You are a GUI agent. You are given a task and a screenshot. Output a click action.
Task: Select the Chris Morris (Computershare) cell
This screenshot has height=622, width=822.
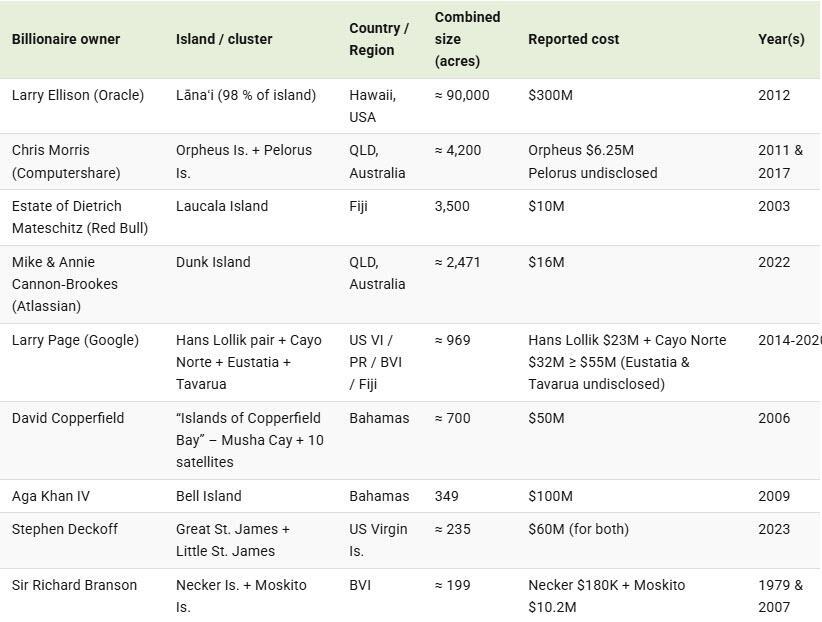(x=66, y=161)
